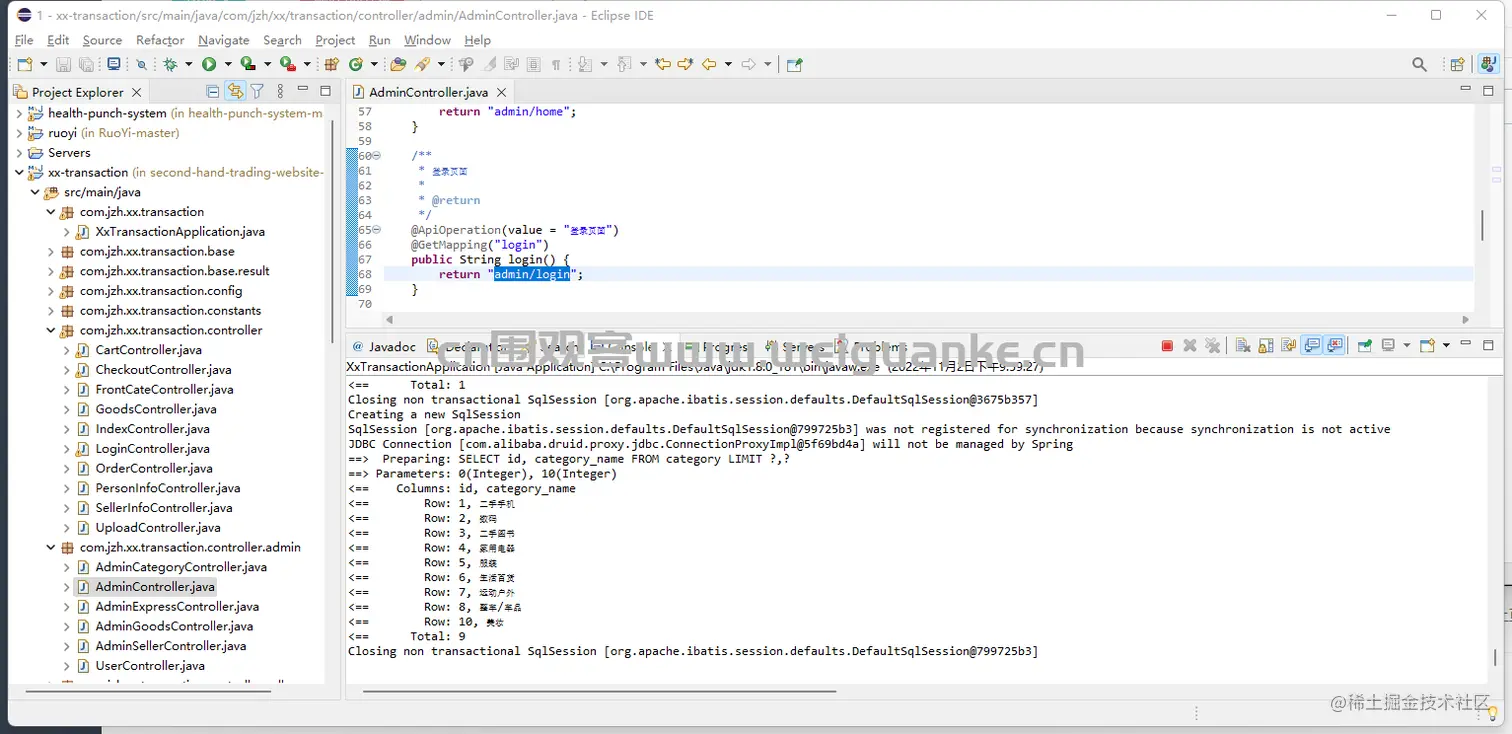The width and height of the screenshot is (1512, 734).
Task: Click the New Java Package icon
Action: (332, 64)
